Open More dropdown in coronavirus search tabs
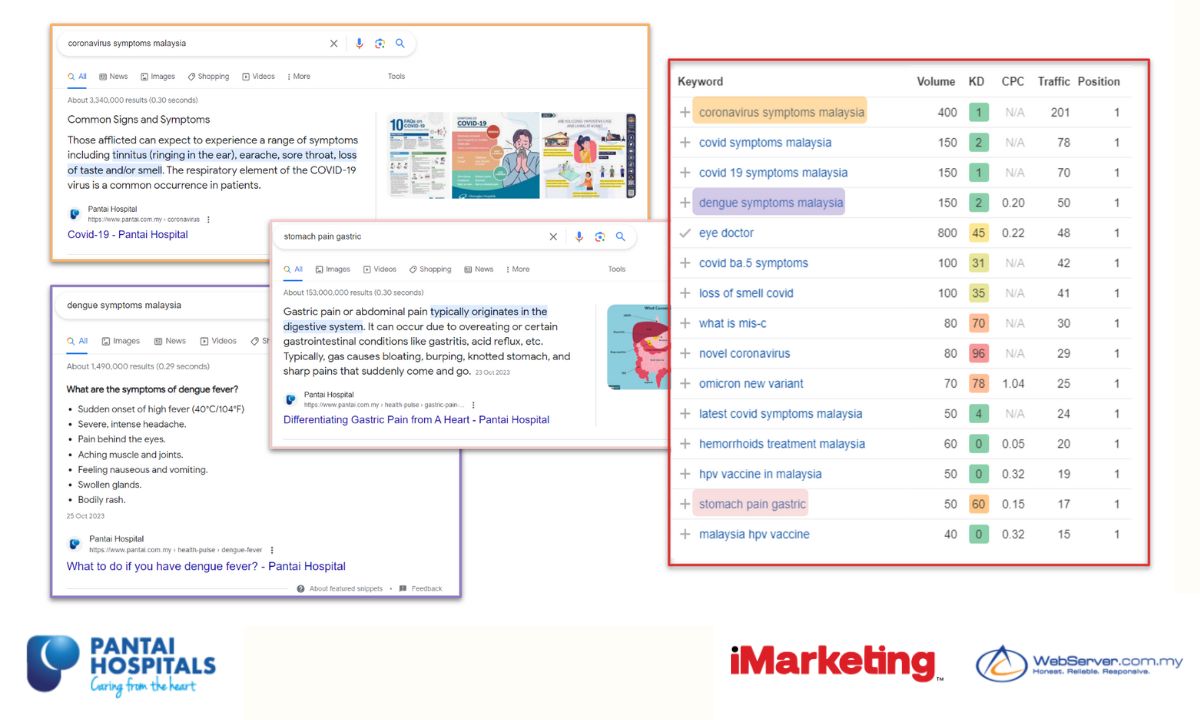Viewport: 1200px width, 720px height. [x=299, y=76]
